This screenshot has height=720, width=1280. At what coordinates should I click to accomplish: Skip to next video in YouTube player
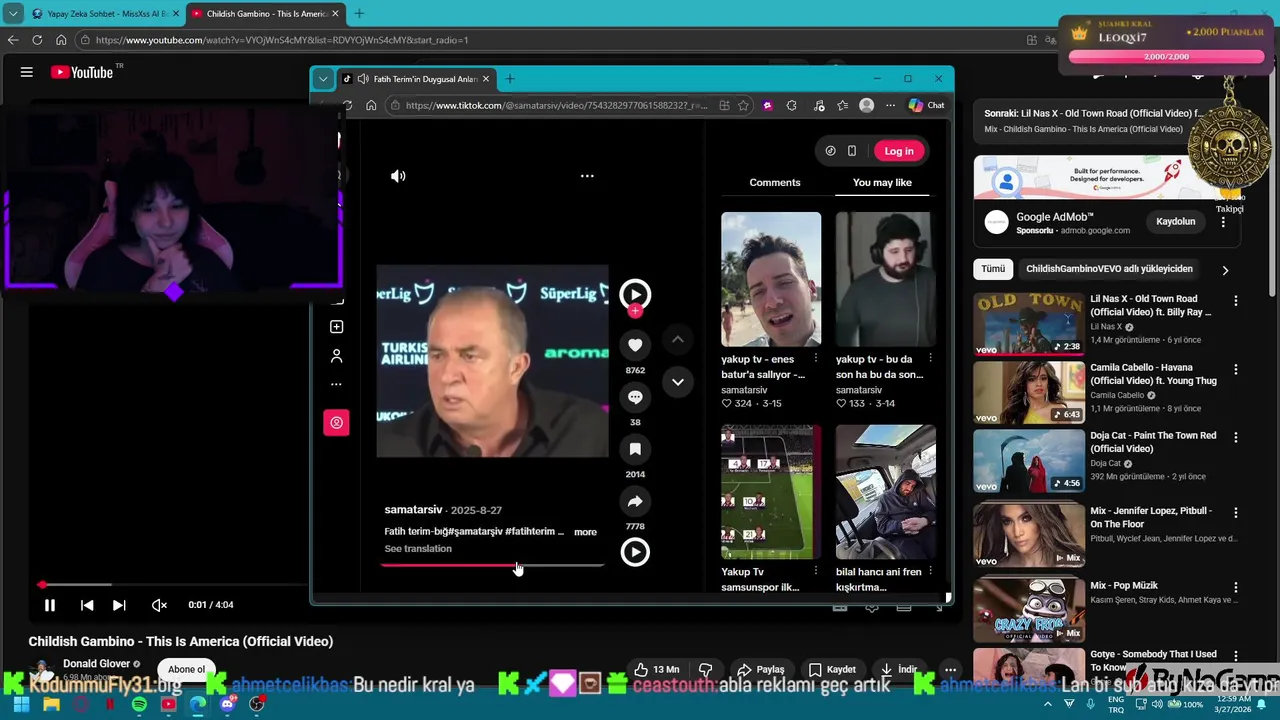(x=119, y=605)
